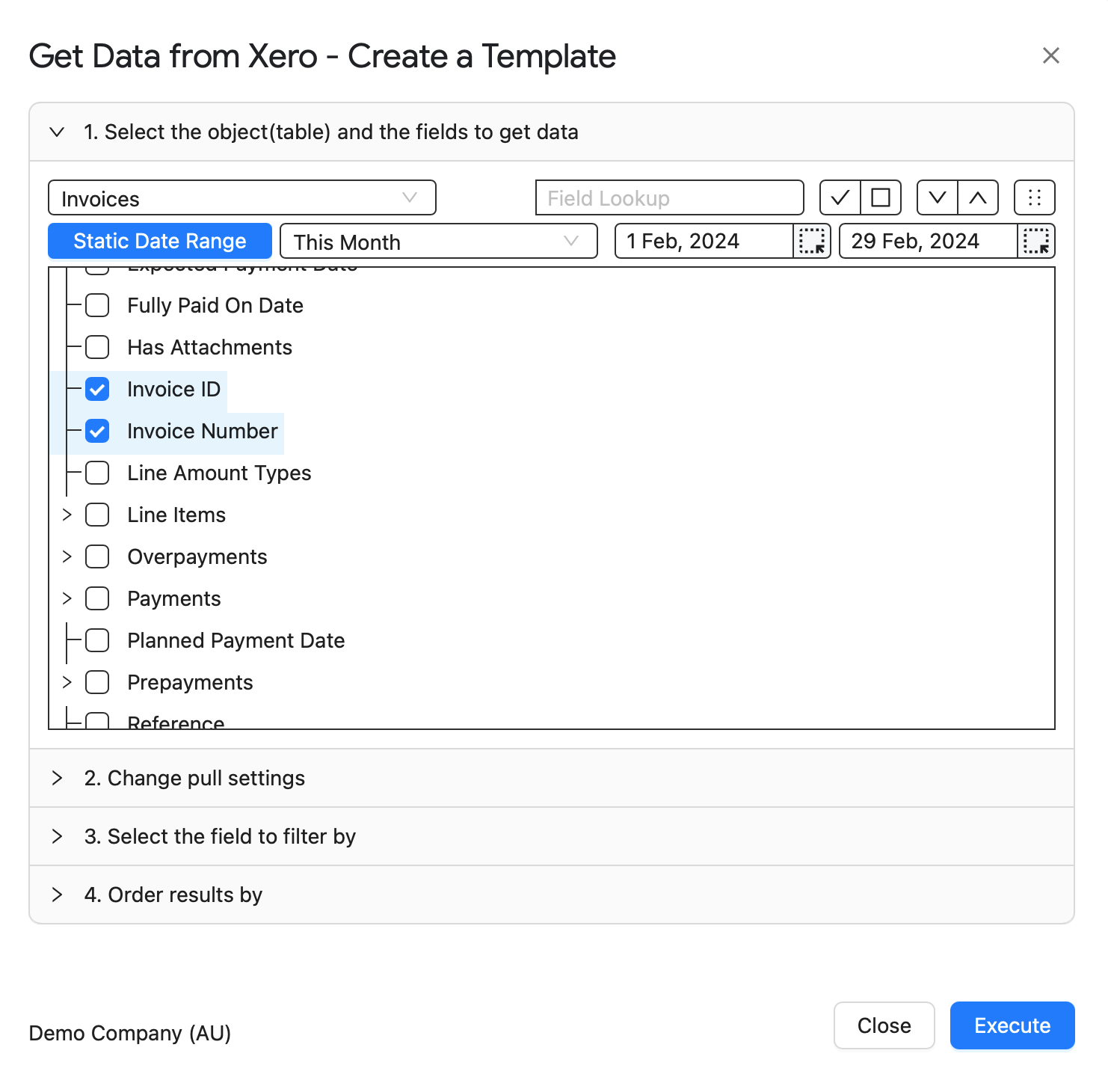Collapse section 1 Select the object and fields
Screen dimensions: 1108x1092
coord(552,132)
